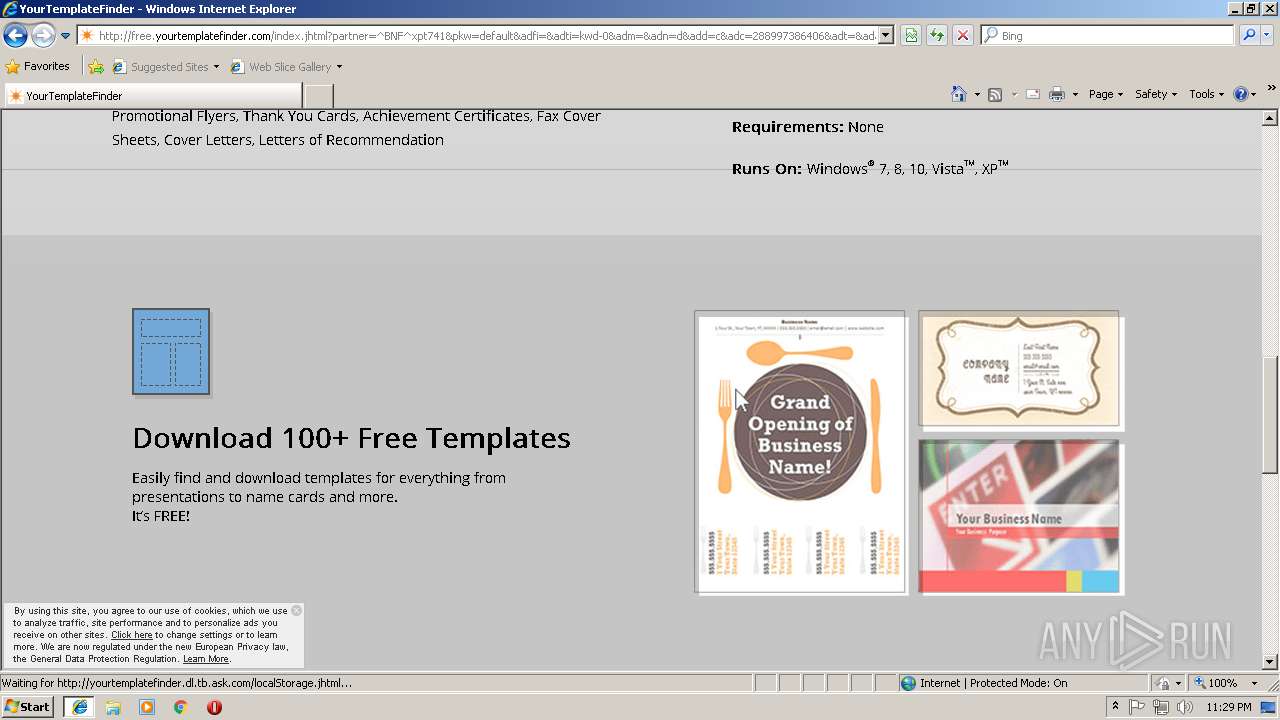Viewport: 1280px width, 720px height.
Task: Expand the Print dropdown arrow
Action: [x=1075, y=94]
